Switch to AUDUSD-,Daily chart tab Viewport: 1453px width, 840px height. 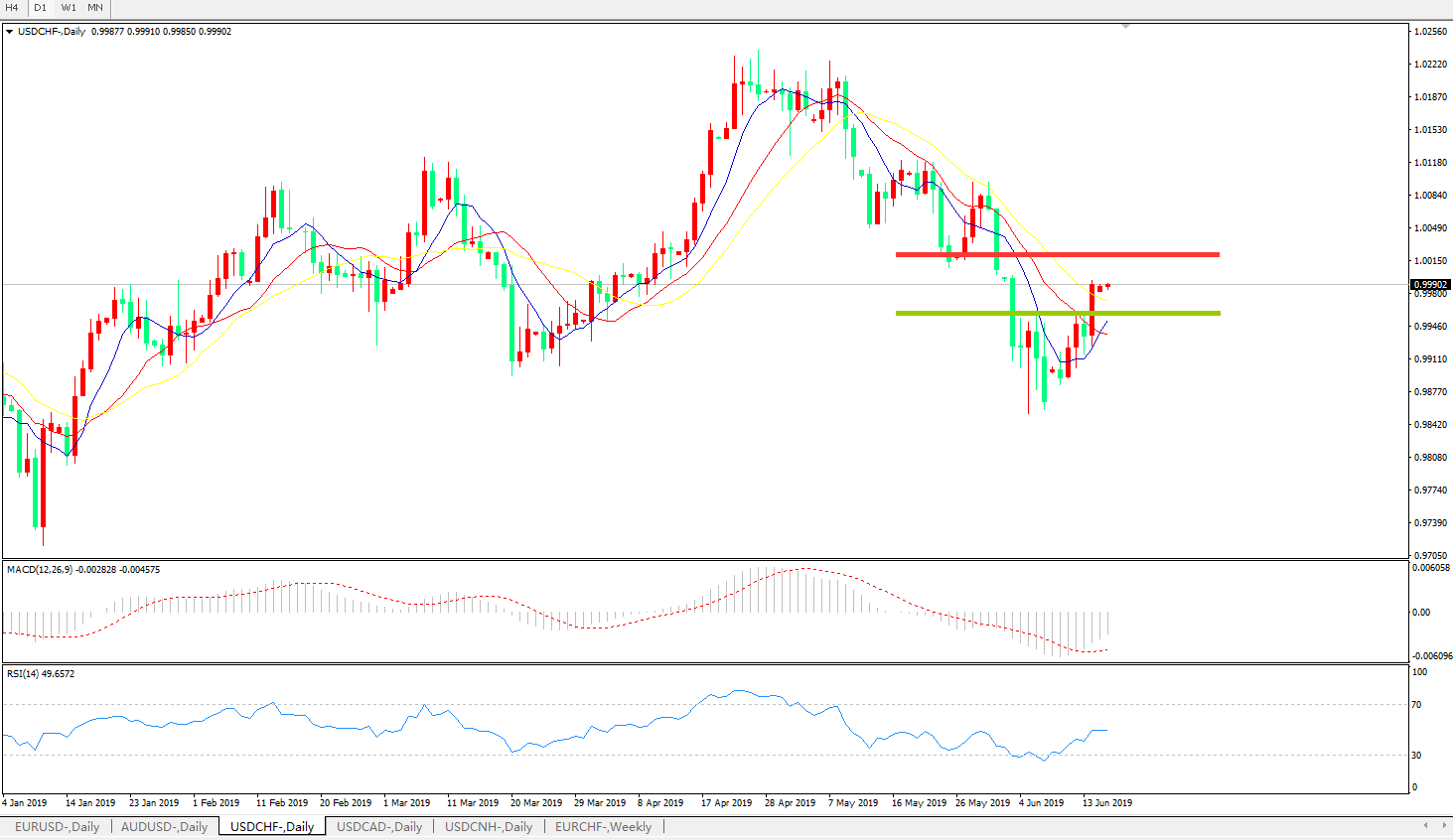coord(164,826)
